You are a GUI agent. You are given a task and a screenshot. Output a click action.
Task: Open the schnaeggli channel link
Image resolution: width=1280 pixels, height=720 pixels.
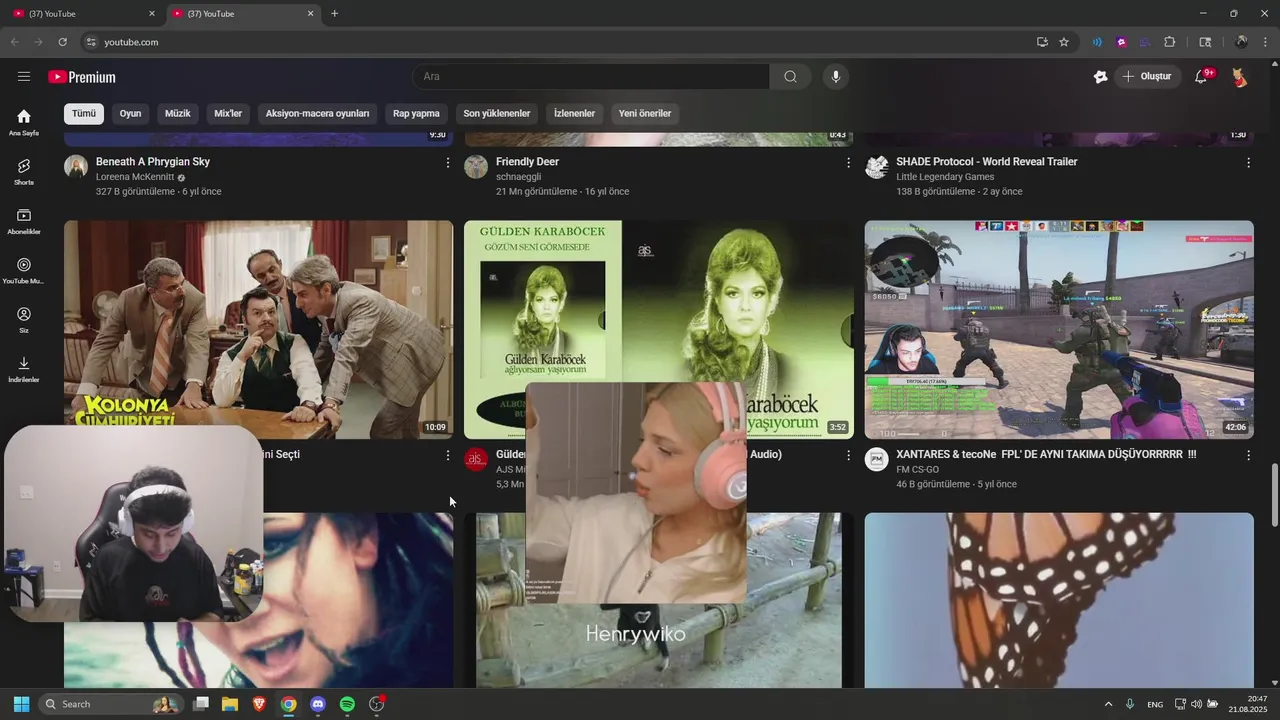pos(519,177)
